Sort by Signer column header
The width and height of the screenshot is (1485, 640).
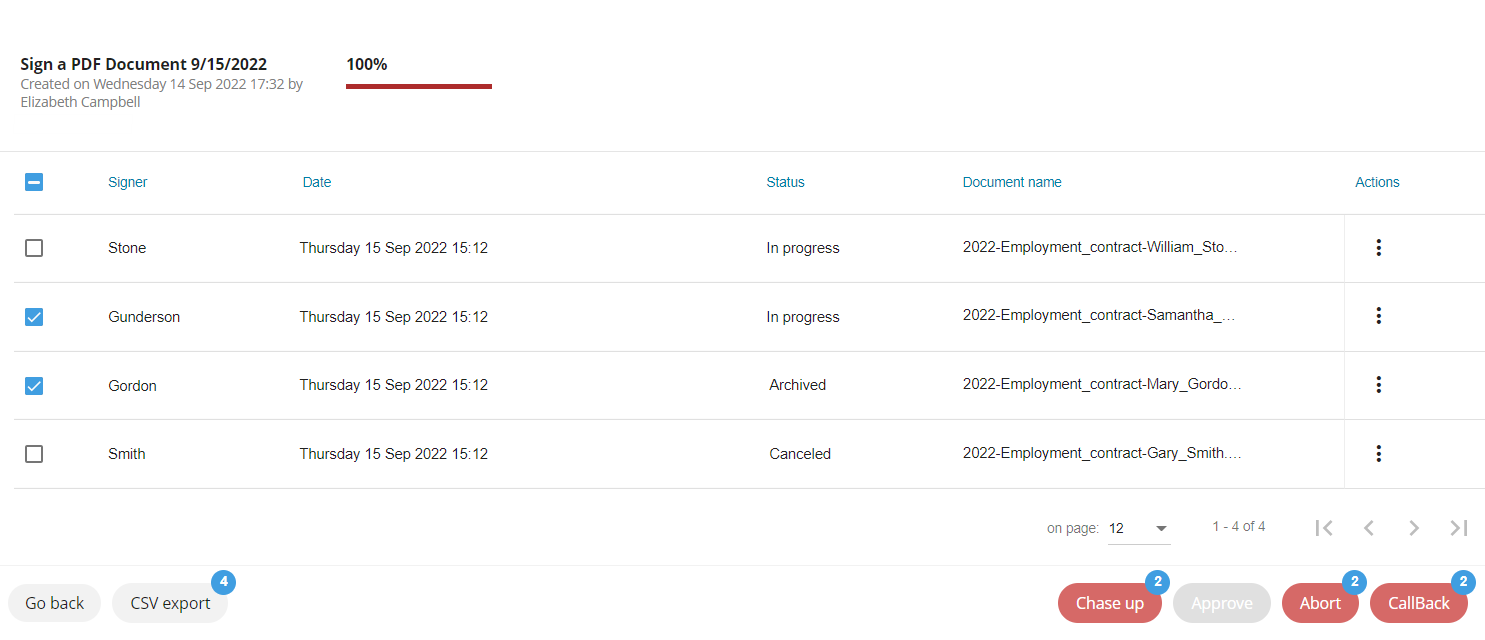click(x=128, y=182)
